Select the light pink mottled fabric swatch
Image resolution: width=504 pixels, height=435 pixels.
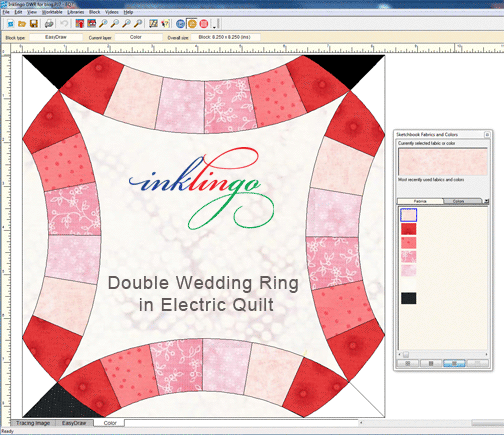(409, 270)
